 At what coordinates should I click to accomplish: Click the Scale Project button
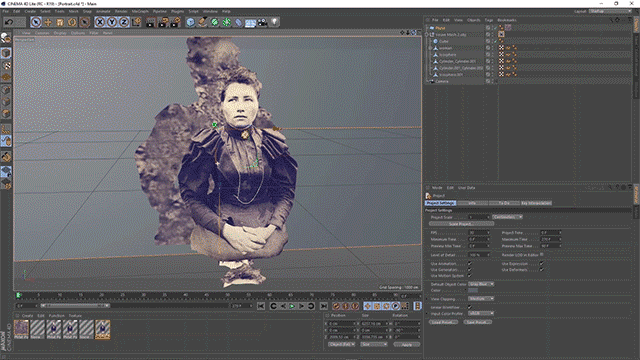point(461,224)
